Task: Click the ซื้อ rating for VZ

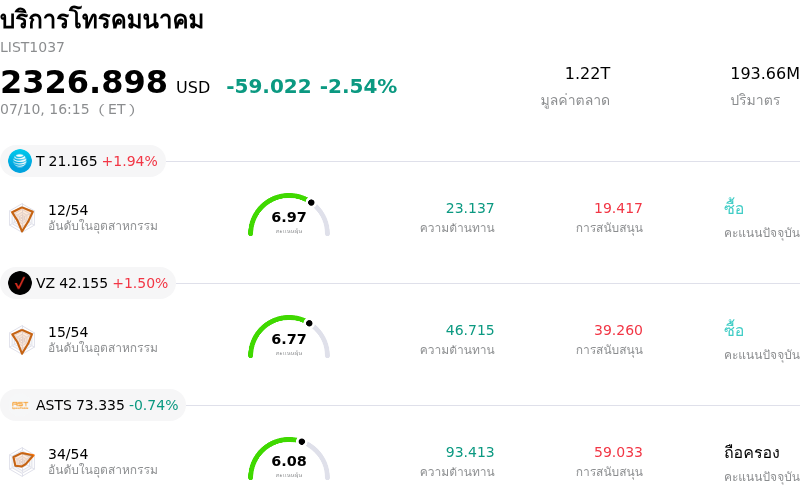Action: pyautogui.click(x=734, y=329)
